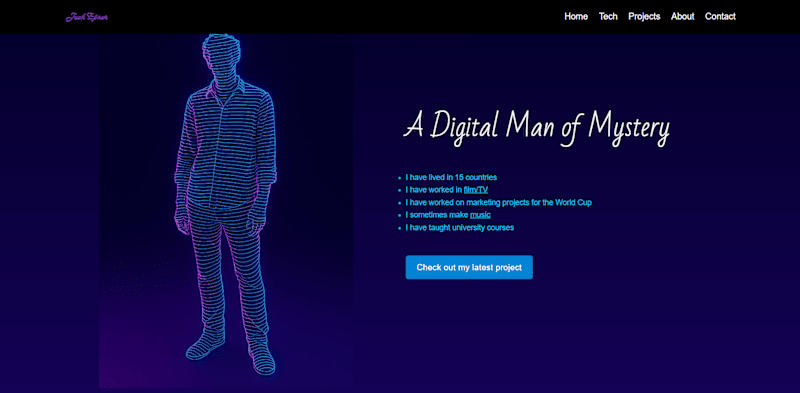The image size is (800, 393).
Task: Click the bullet dot beside university courses
Action: click(399, 228)
